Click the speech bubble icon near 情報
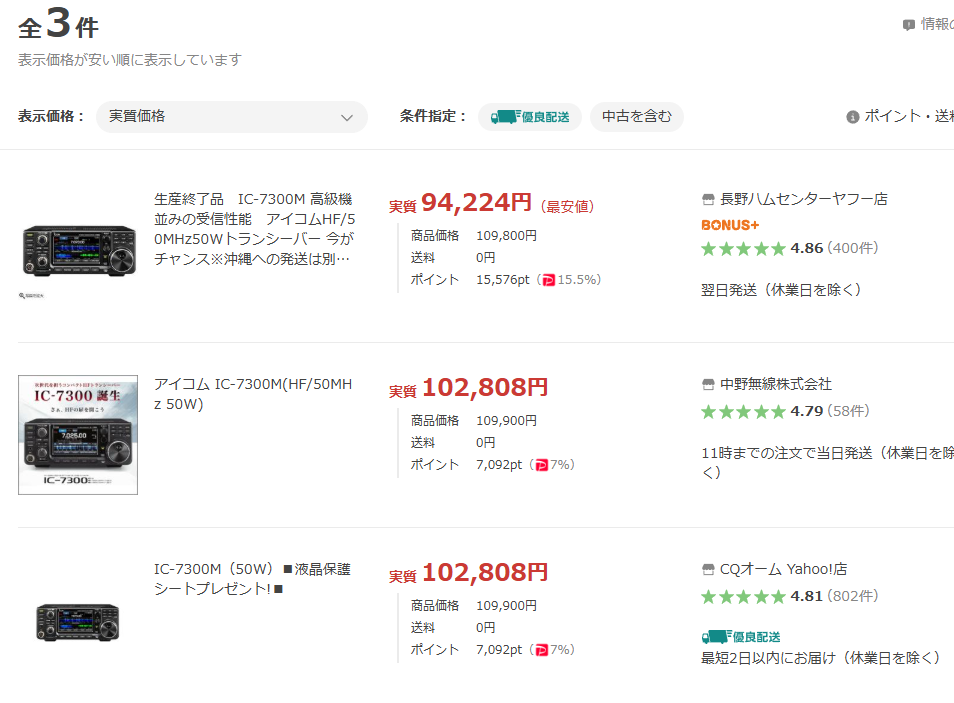 pos(908,25)
